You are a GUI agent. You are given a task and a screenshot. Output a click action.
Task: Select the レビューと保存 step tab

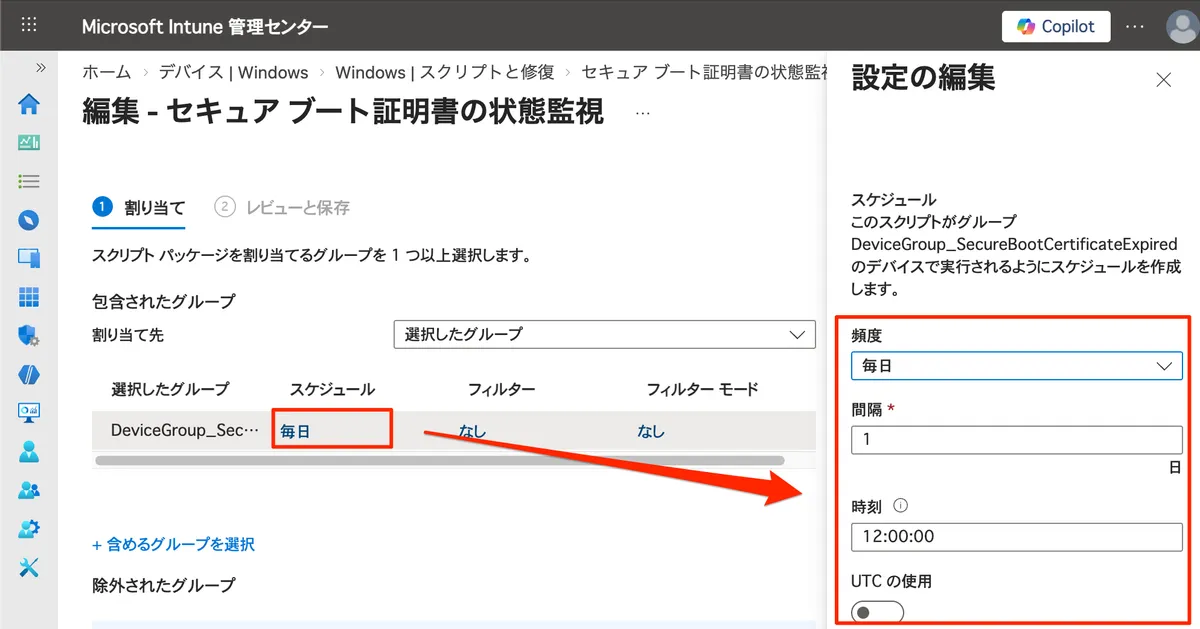tap(283, 207)
